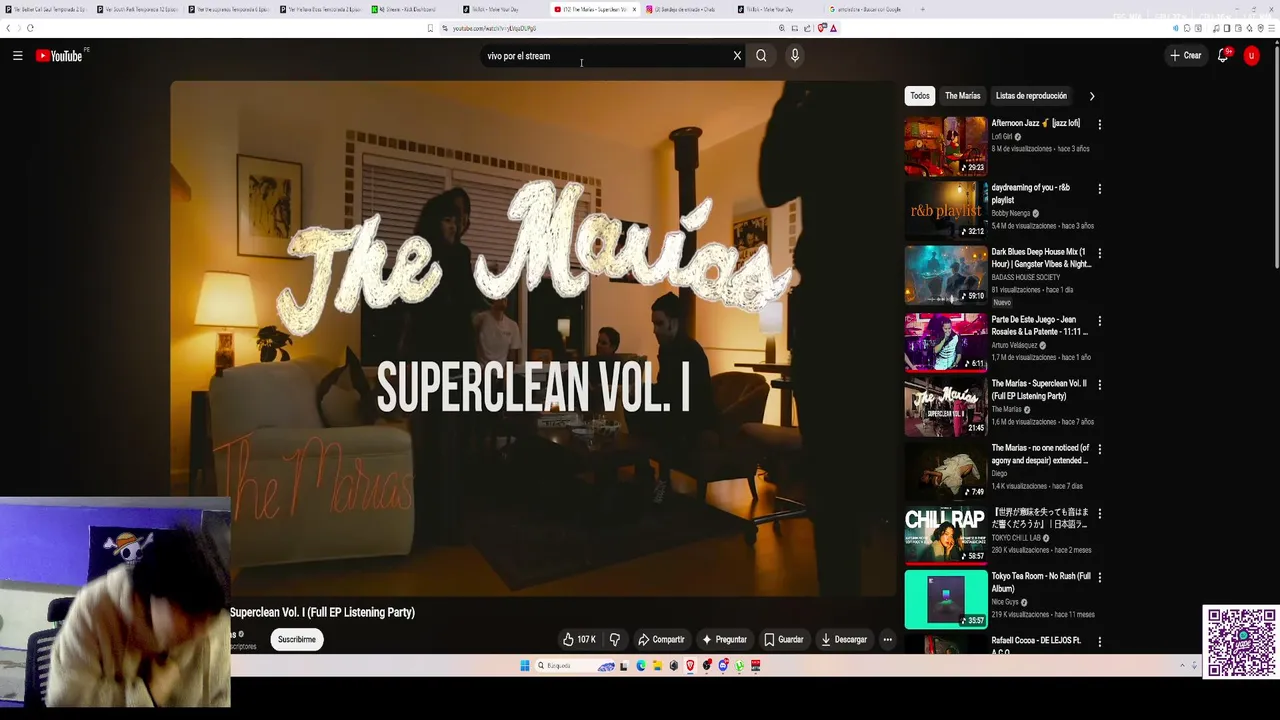Open options for Superclean Vol. II video
Image resolution: width=1280 pixels, height=720 pixels.
(x=1099, y=385)
